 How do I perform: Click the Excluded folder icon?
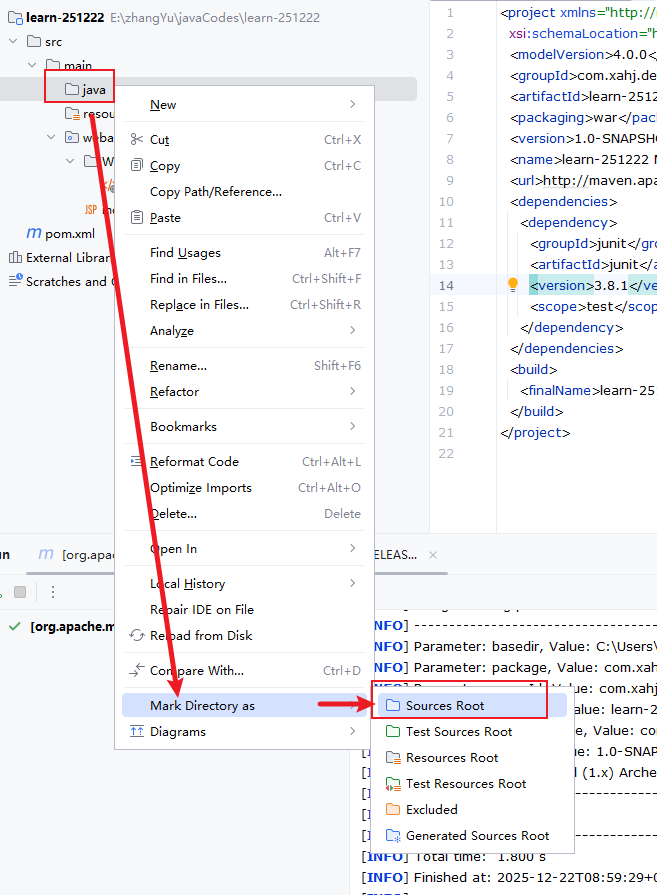pos(393,809)
